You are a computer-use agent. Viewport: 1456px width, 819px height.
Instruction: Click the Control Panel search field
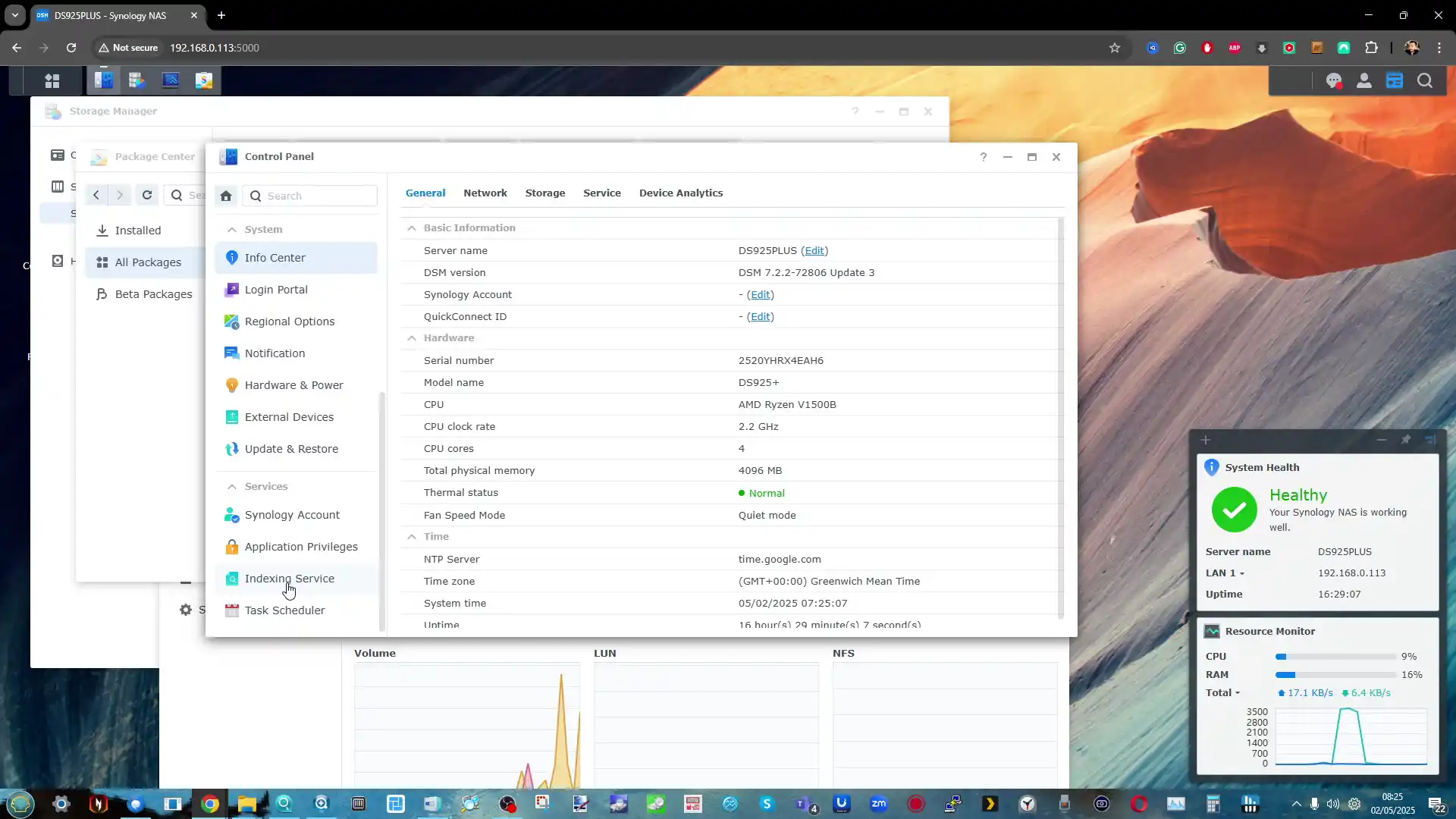pos(310,196)
